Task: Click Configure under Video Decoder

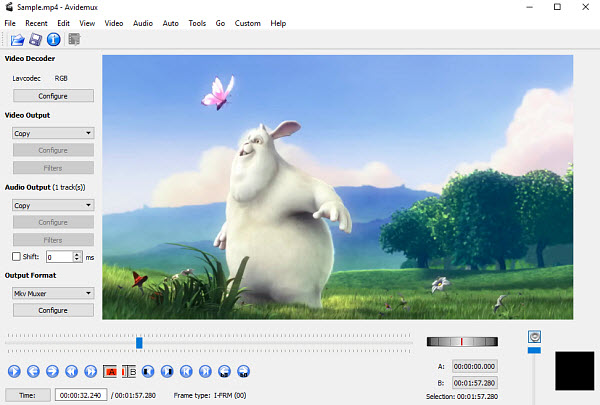Action: coord(53,96)
